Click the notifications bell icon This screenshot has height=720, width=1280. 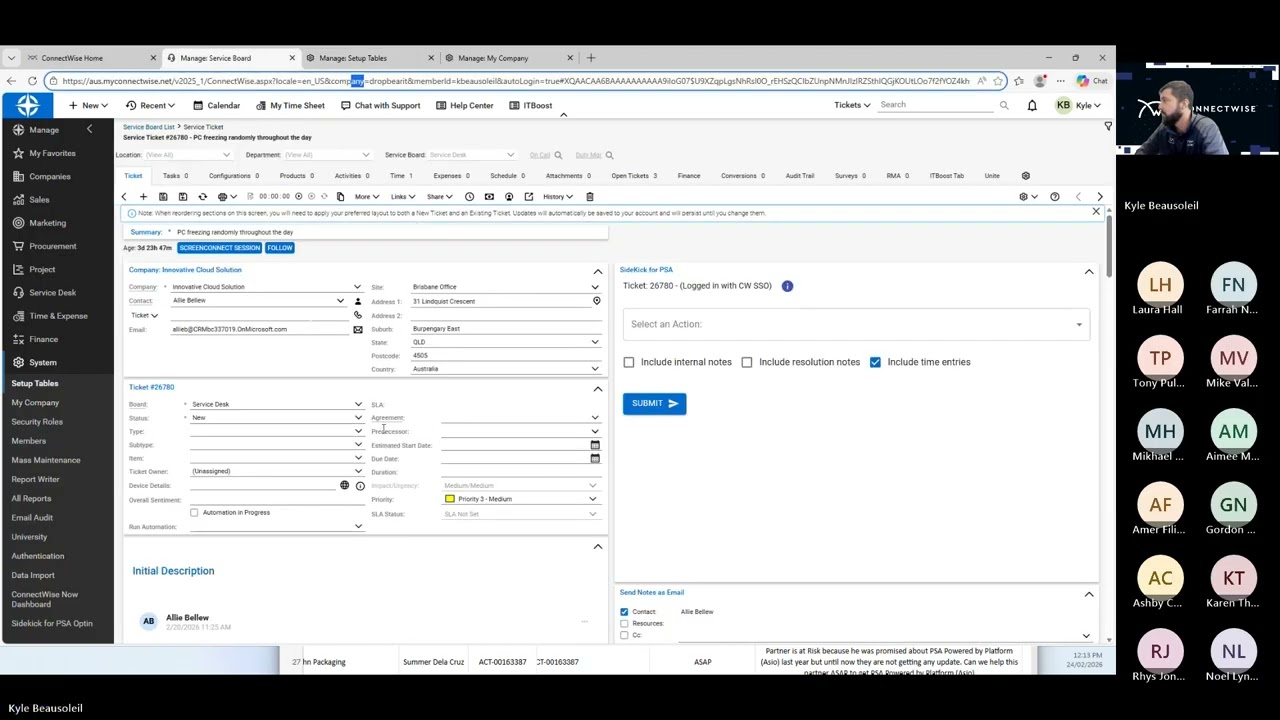pos(1032,105)
